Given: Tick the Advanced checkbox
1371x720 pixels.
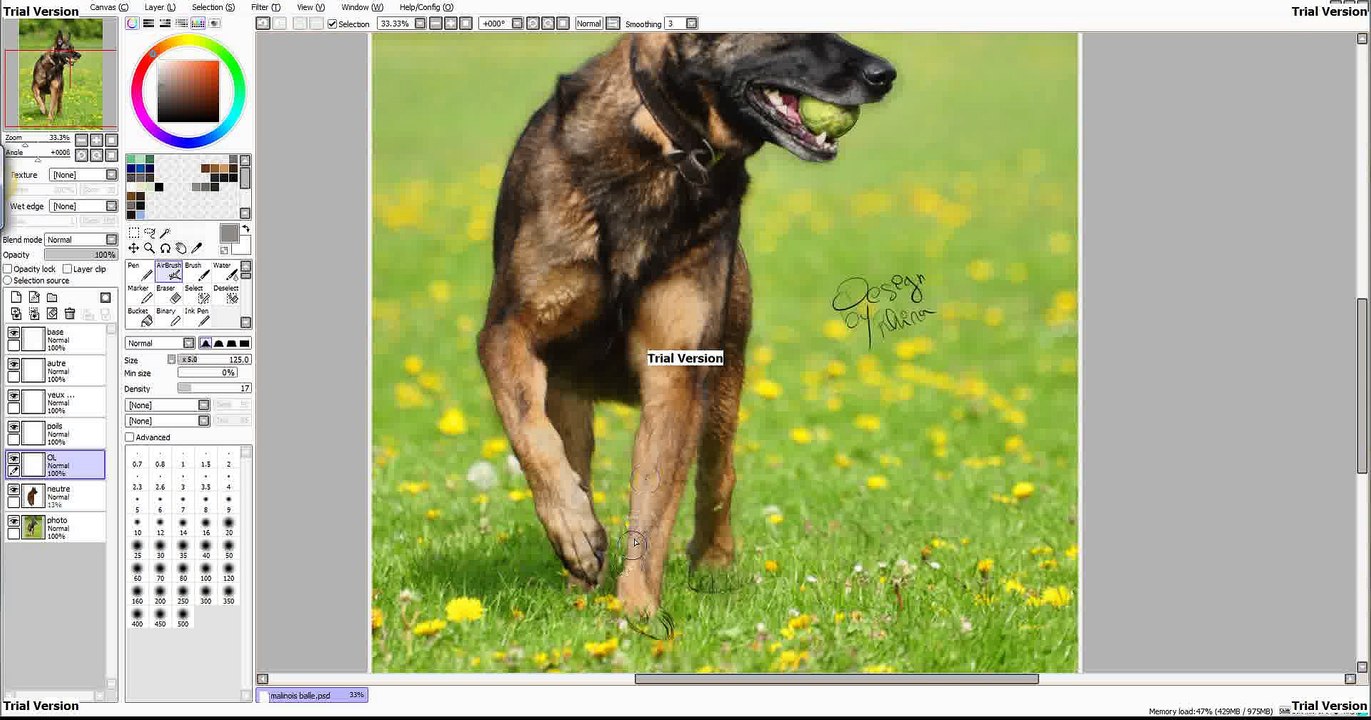Looking at the screenshot, I should [130, 437].
